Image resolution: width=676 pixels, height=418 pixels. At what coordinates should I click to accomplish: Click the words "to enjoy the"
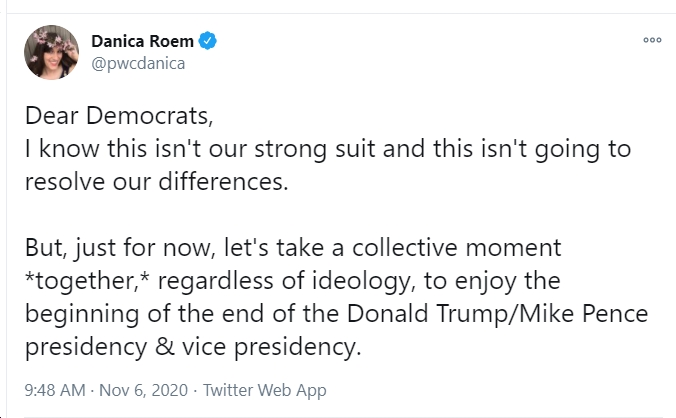[492, 281]
